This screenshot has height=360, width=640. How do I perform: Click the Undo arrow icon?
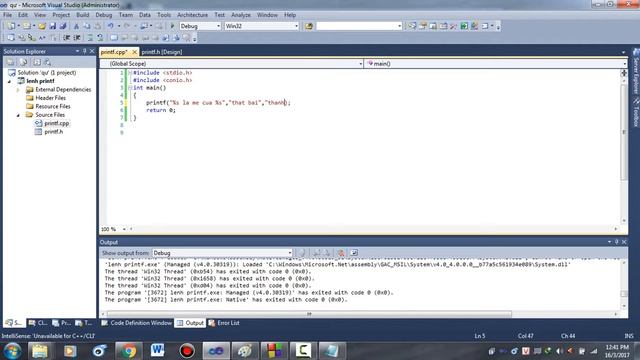tap(110, 26)
